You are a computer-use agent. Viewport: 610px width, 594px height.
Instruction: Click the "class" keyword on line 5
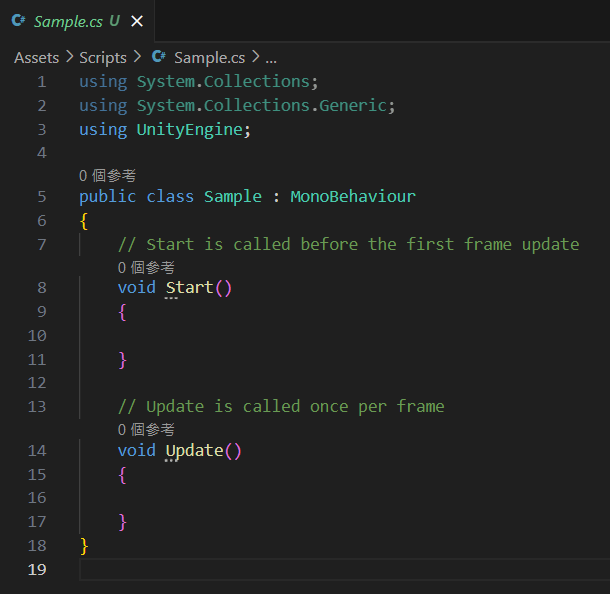170,196
